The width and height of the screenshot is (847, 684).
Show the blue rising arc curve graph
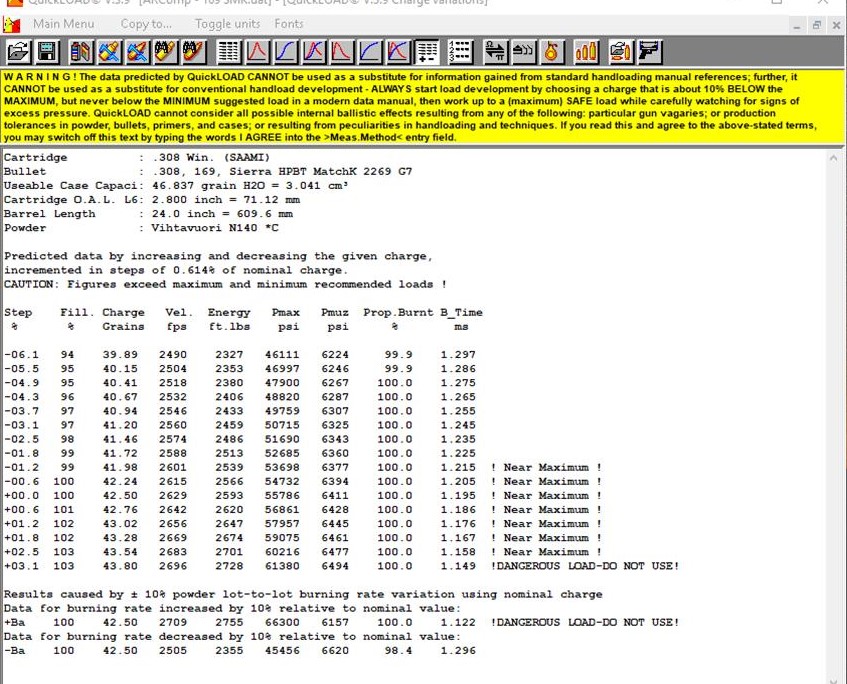point(369,52)
